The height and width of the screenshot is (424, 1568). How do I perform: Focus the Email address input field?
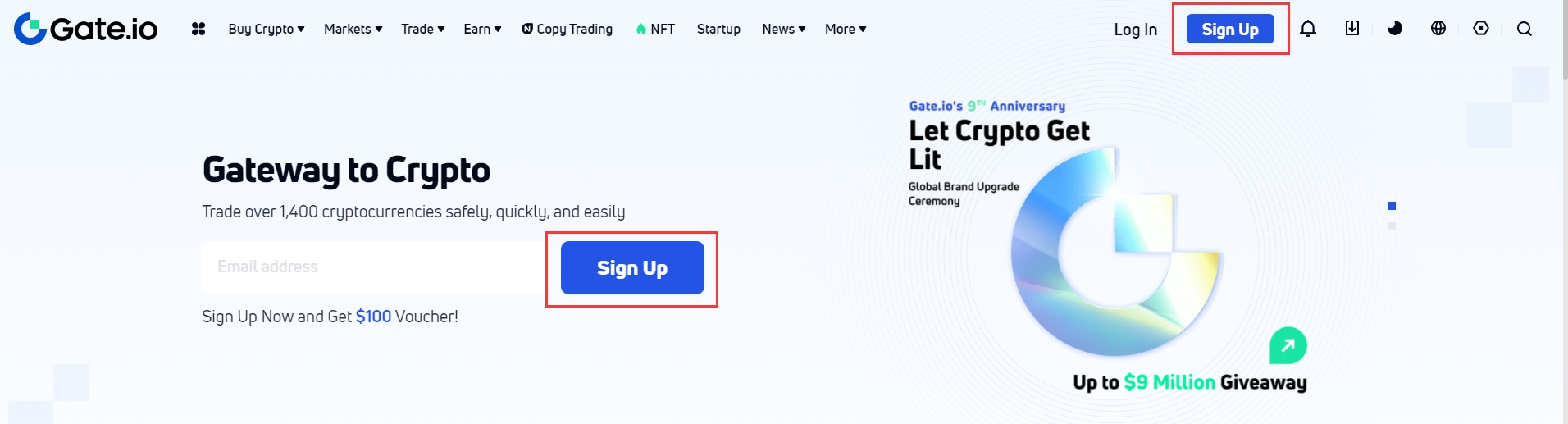tap(373, 267)
